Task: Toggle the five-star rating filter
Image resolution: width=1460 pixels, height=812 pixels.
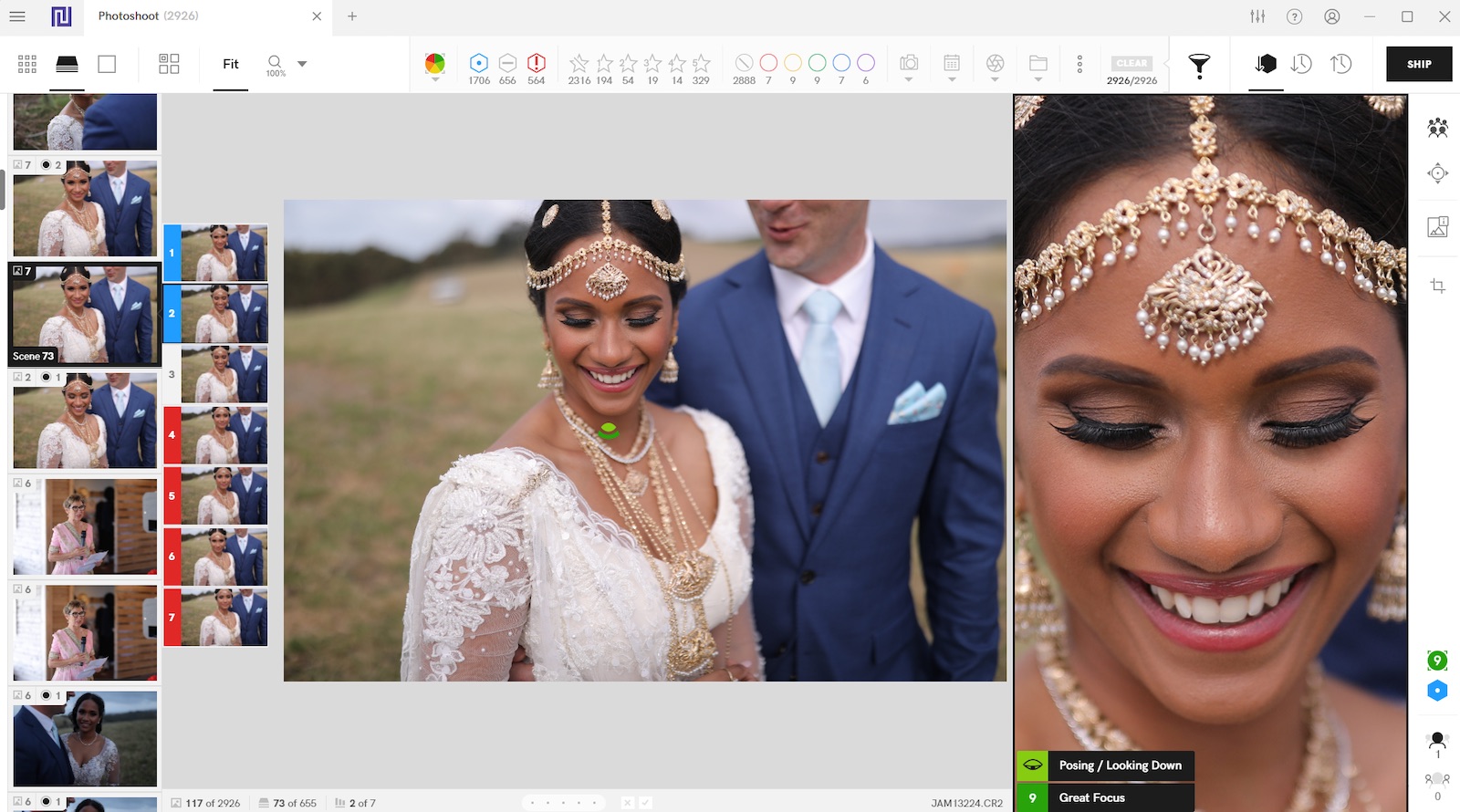Action: point(701,63)
